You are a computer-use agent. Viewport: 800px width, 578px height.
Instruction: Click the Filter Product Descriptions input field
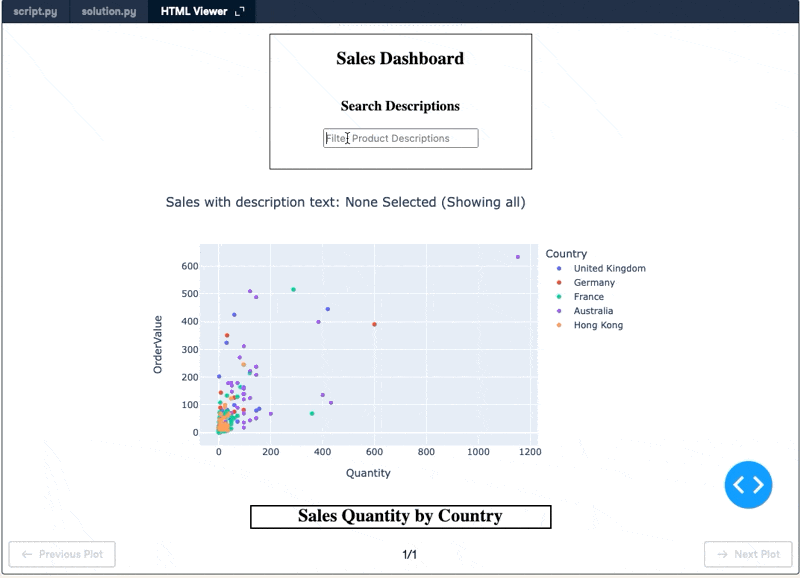click(400, 137)
